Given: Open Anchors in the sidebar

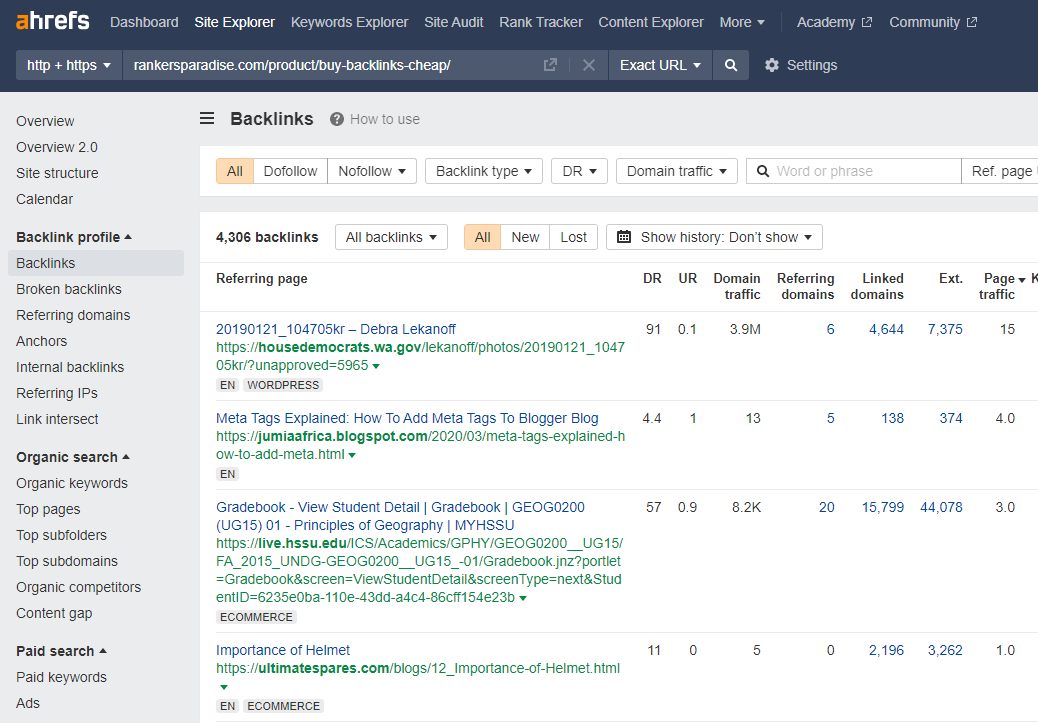Looking at the screenshot, I should click(42, 341).
